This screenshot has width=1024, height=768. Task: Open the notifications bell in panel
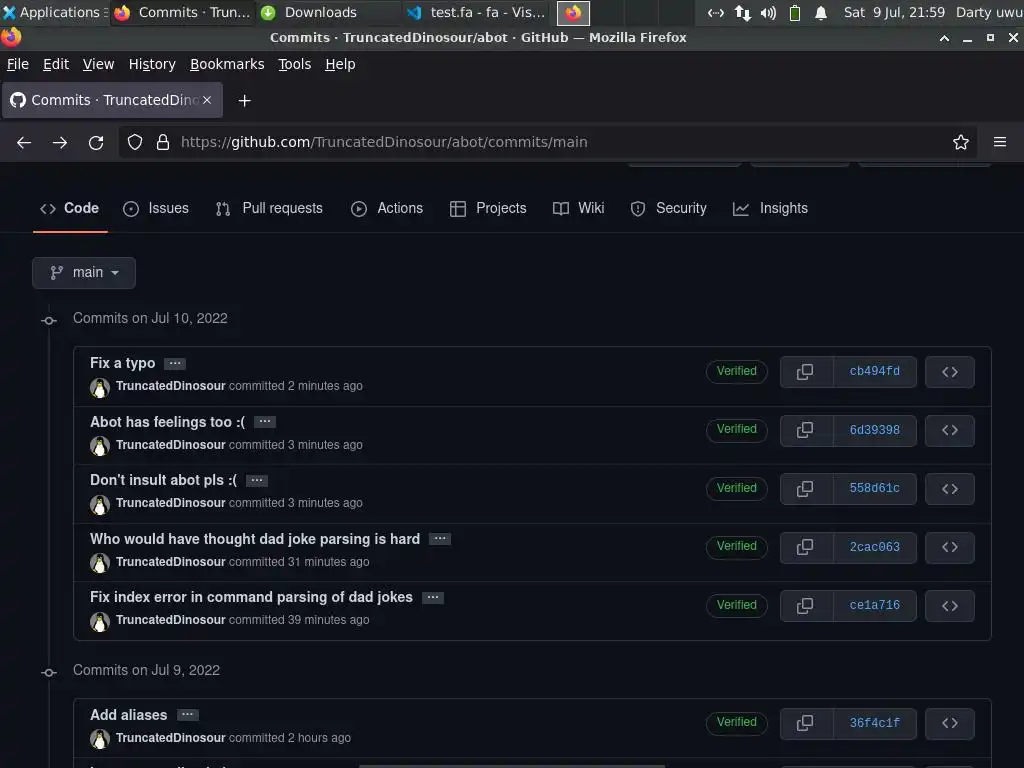point(821,12)
